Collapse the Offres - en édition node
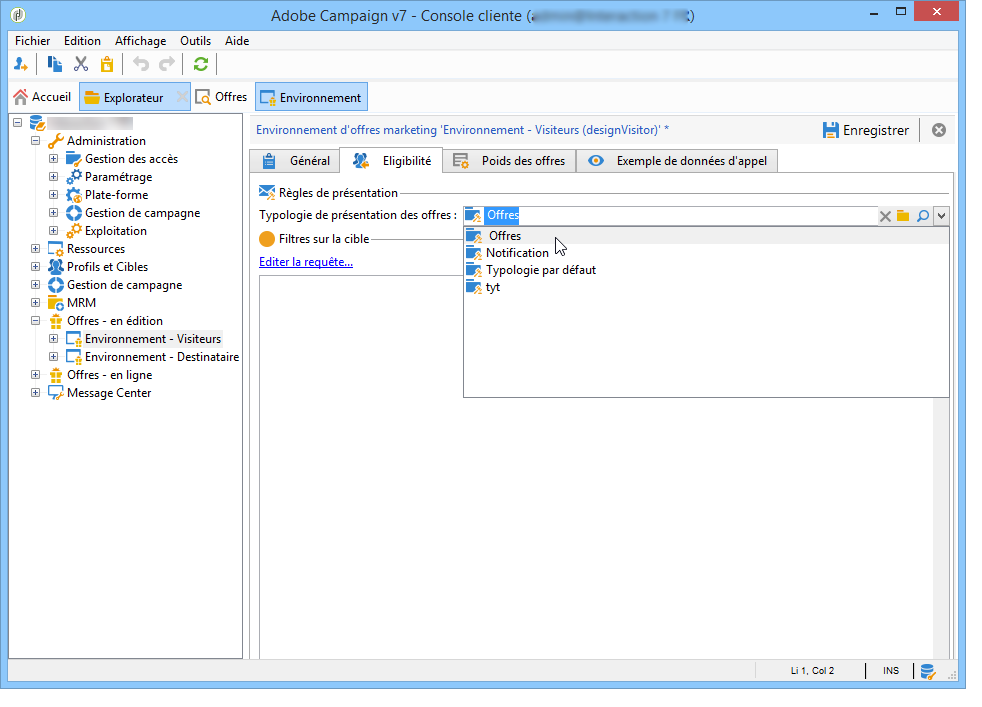Viewport: 982px width, 707px height. (36, 321)
